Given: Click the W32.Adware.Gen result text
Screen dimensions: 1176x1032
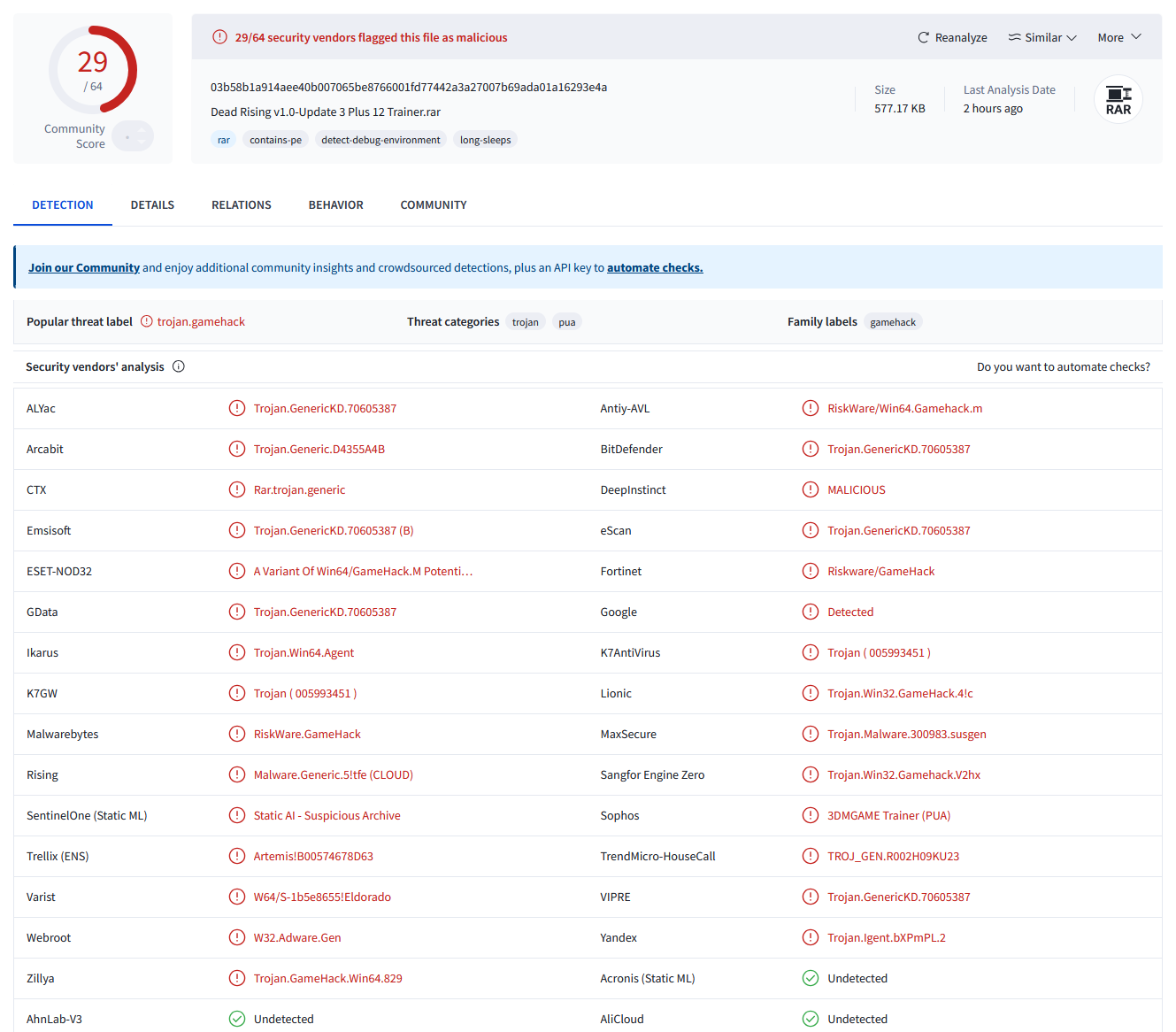Looking at the screenshot, I should point(297,937).
